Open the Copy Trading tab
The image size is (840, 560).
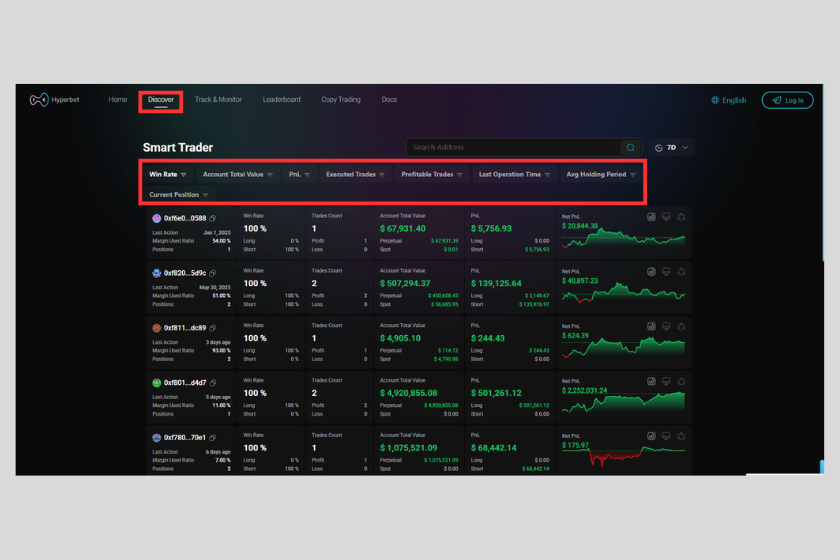pyautogui.click(x=341, y=100)
